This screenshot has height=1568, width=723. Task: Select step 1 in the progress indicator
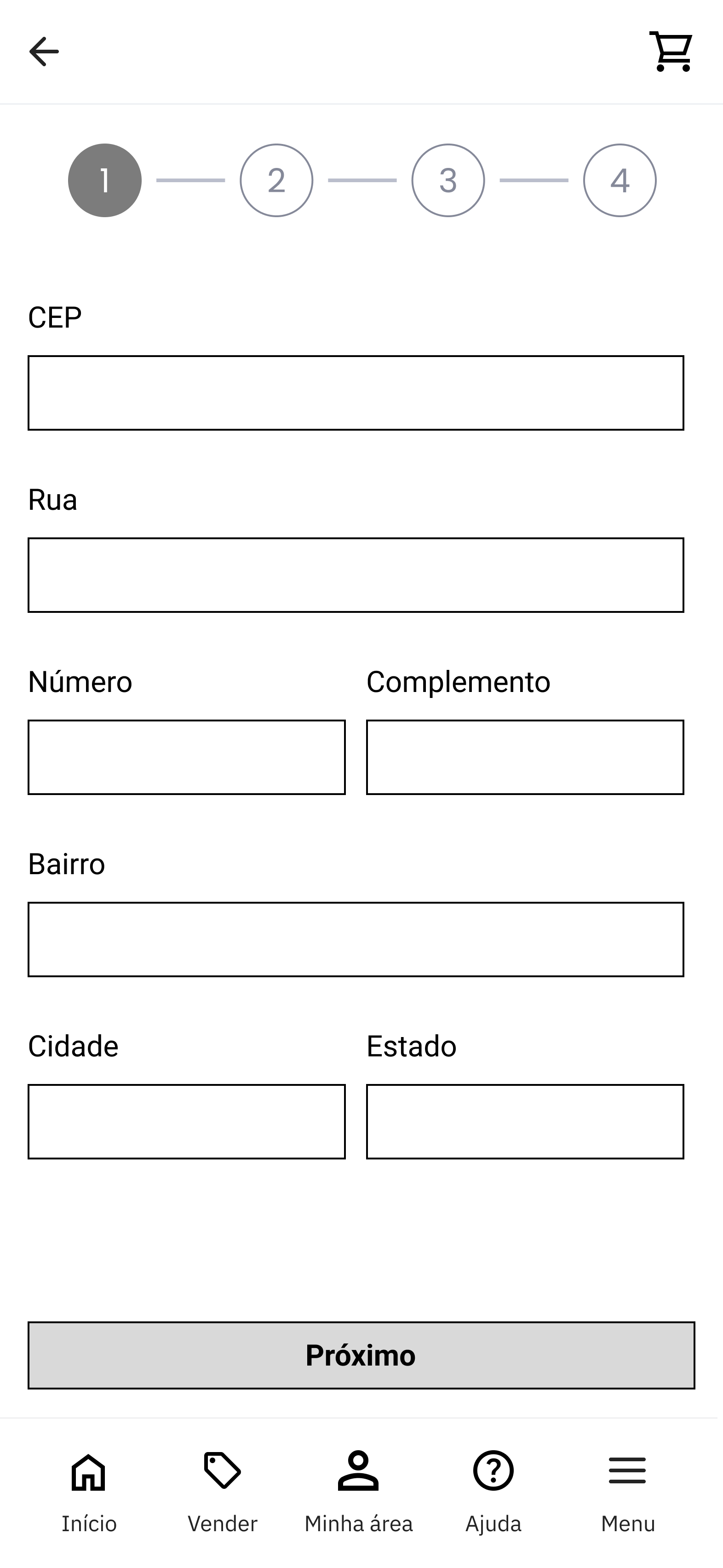click(x=105, y=180)
